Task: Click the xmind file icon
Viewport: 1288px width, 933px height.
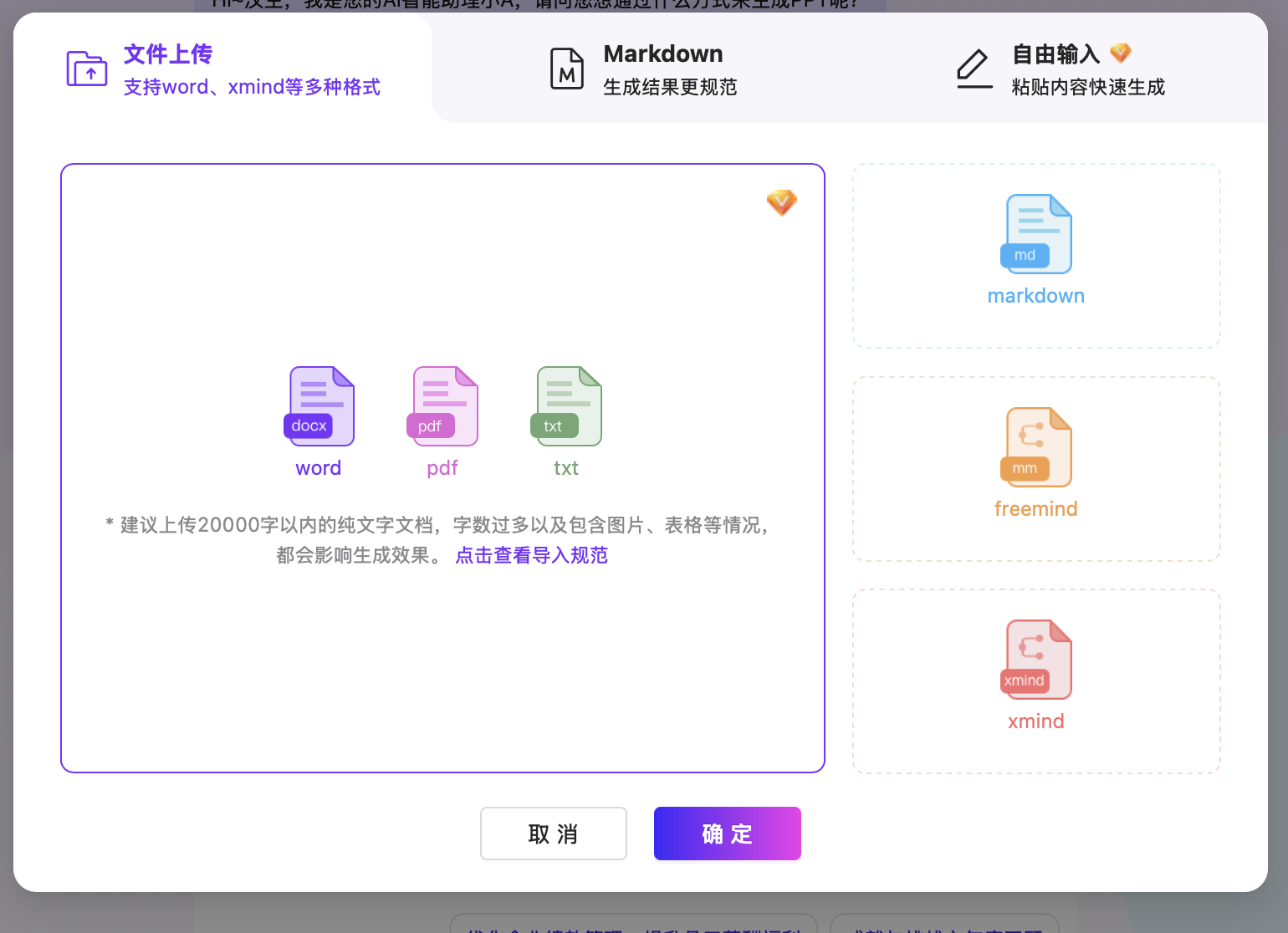Action: coord(1035,659)
